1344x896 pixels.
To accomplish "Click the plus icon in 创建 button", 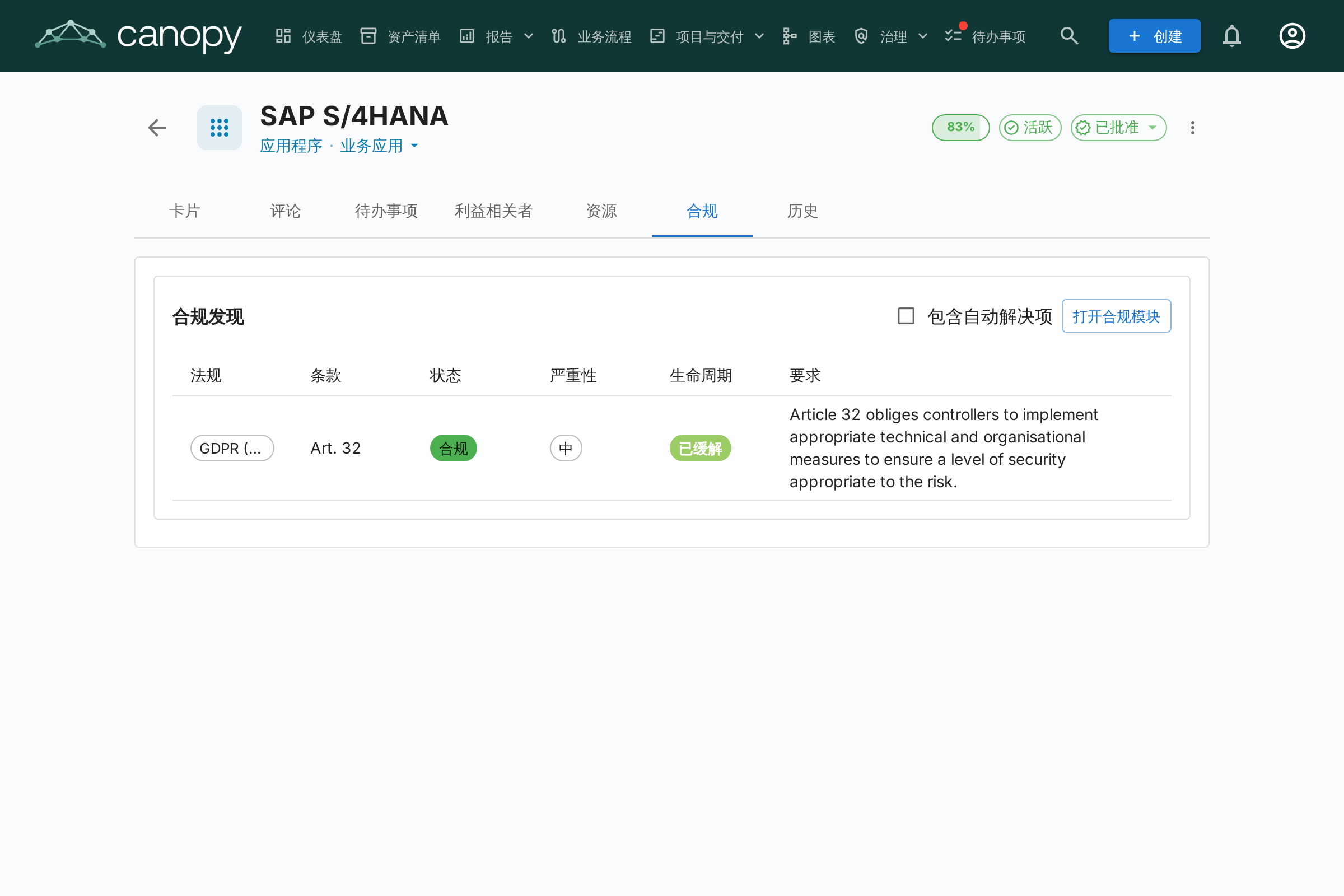I will coord(1135,36).
